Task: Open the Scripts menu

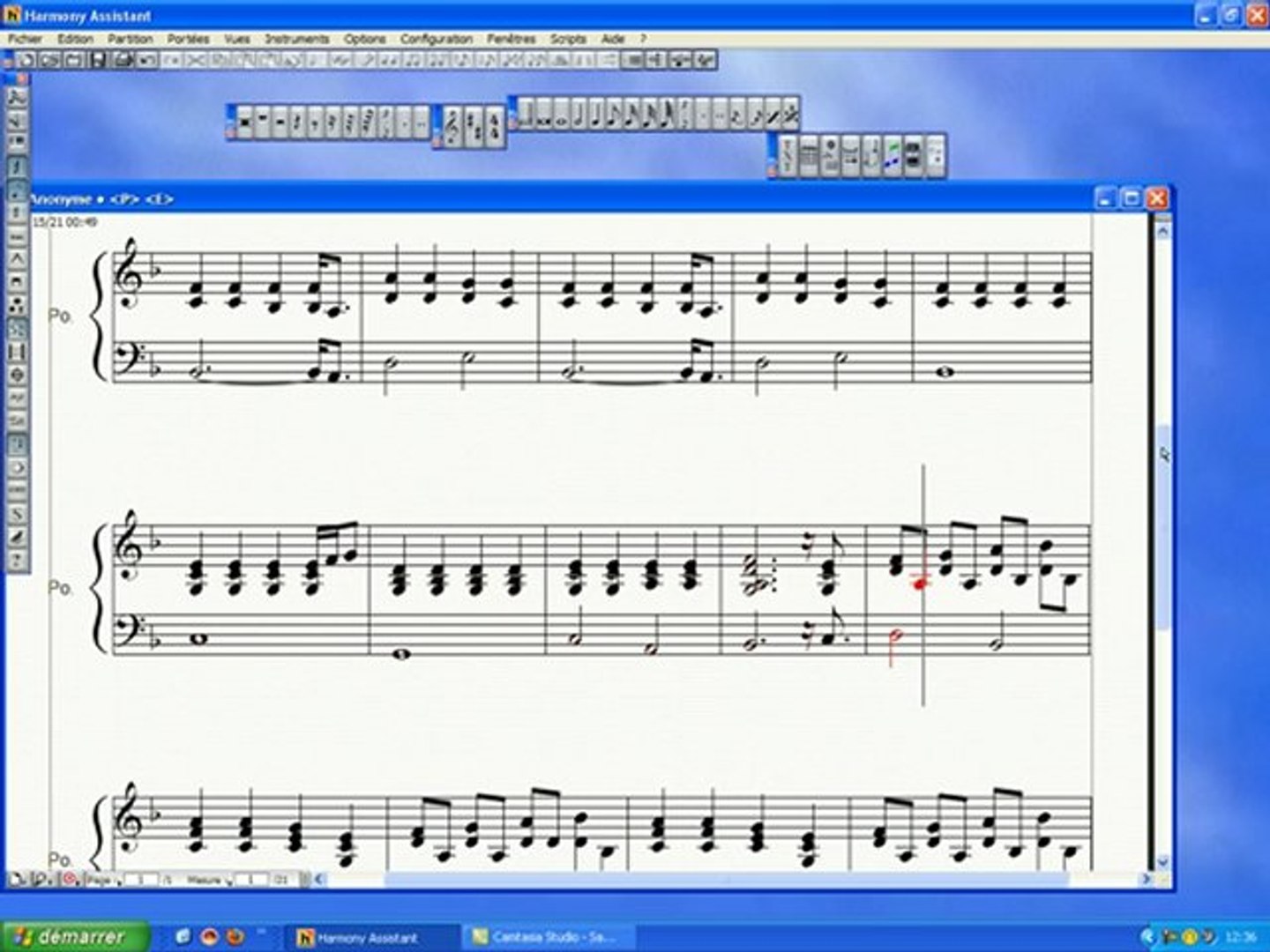Action: click(x=568, y=39)
